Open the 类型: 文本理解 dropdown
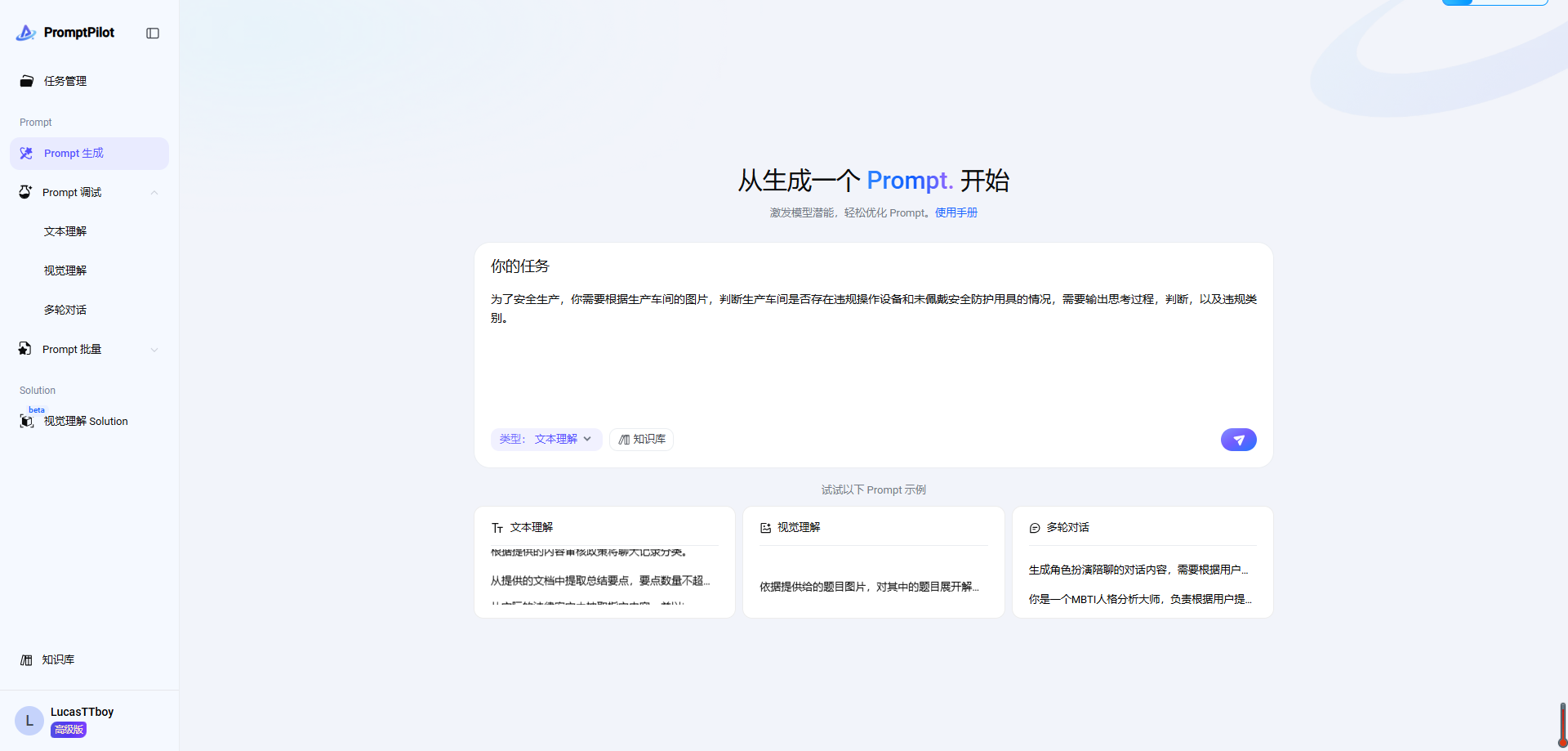 point(546,440)
